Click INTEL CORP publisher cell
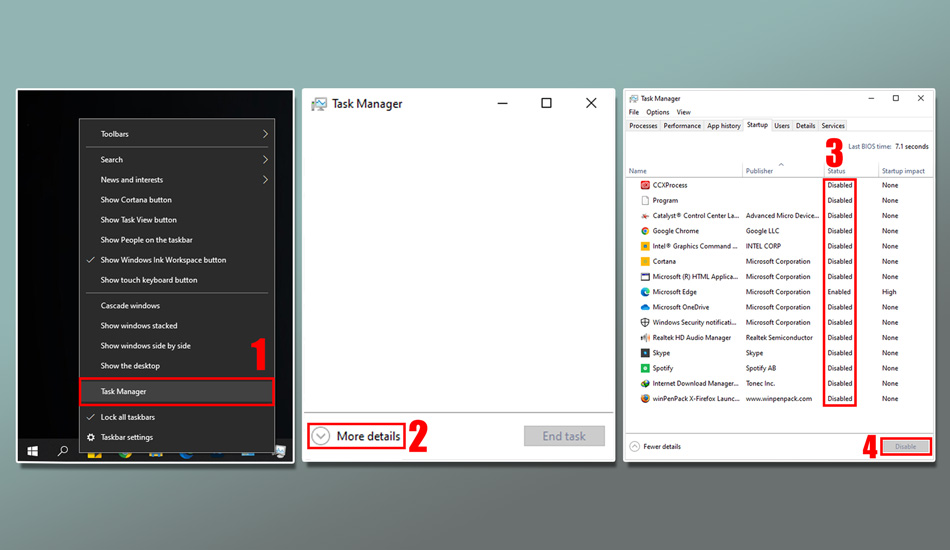Image resolution: width=950 pixels, height=550 pixels. pyautogui.click(x=763, y=246)
